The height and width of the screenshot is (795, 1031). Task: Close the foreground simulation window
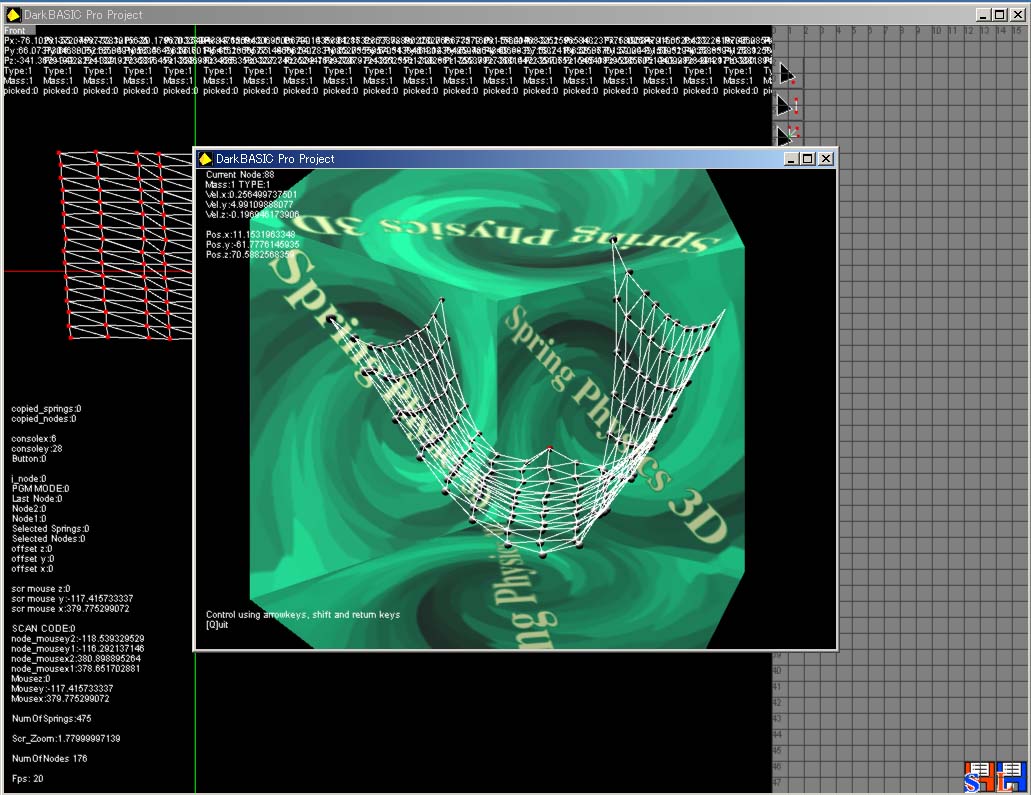pyautogui.click(x=825, y=159)
